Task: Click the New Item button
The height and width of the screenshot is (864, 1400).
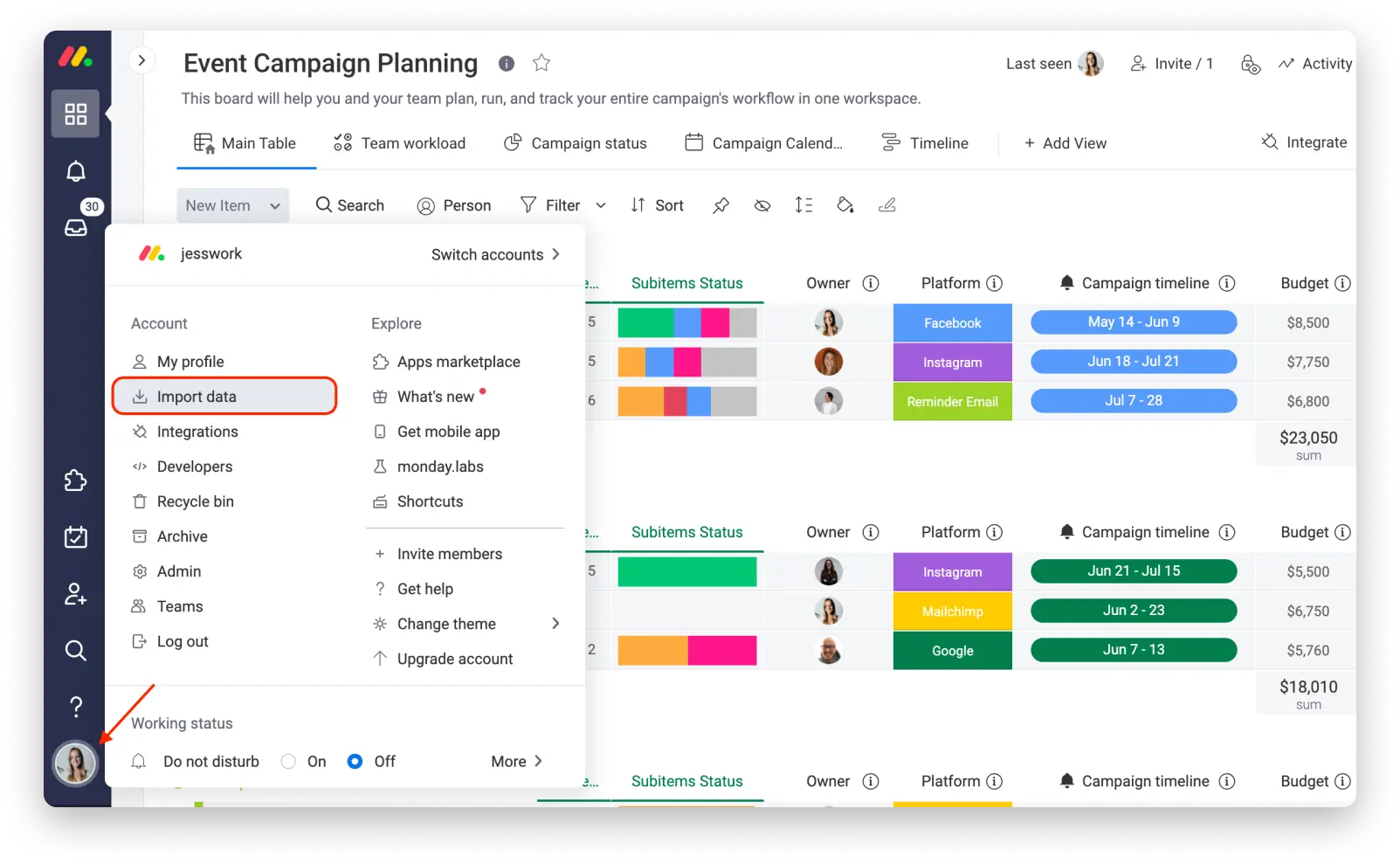Action: [218, 205]
